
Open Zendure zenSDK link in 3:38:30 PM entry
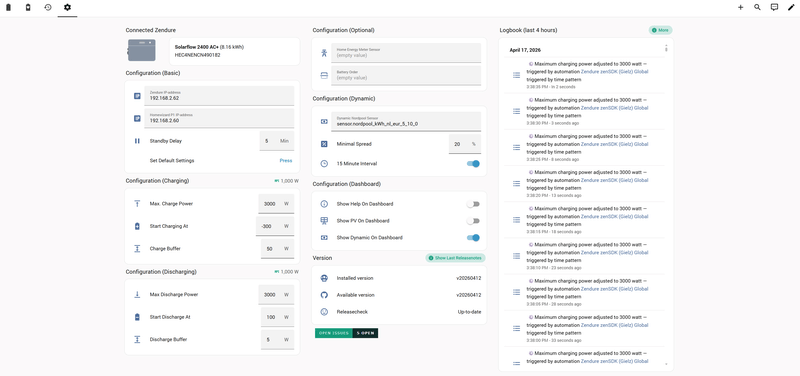click(614, 108)
